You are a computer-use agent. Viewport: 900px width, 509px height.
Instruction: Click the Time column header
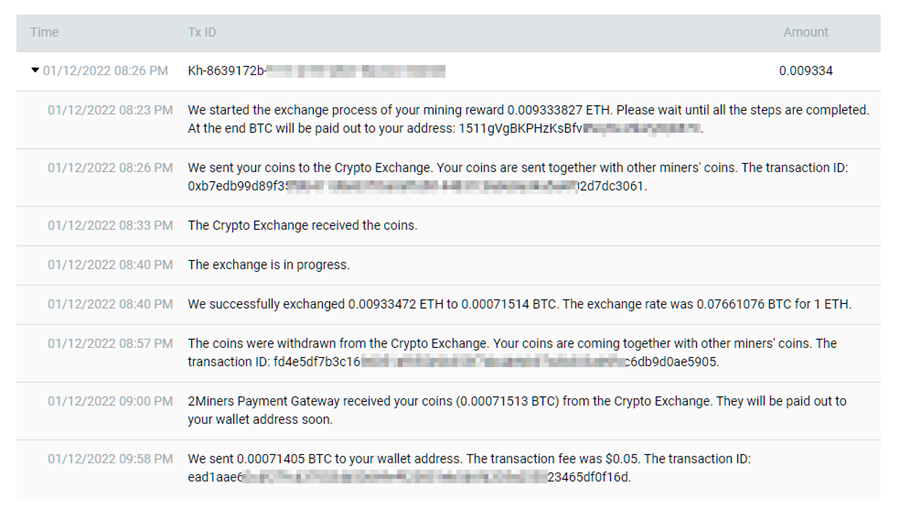(45, 33)
